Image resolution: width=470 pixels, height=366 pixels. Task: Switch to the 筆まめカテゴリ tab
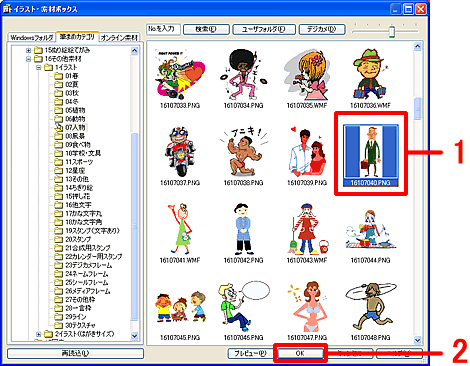click(x=77, y=36)
